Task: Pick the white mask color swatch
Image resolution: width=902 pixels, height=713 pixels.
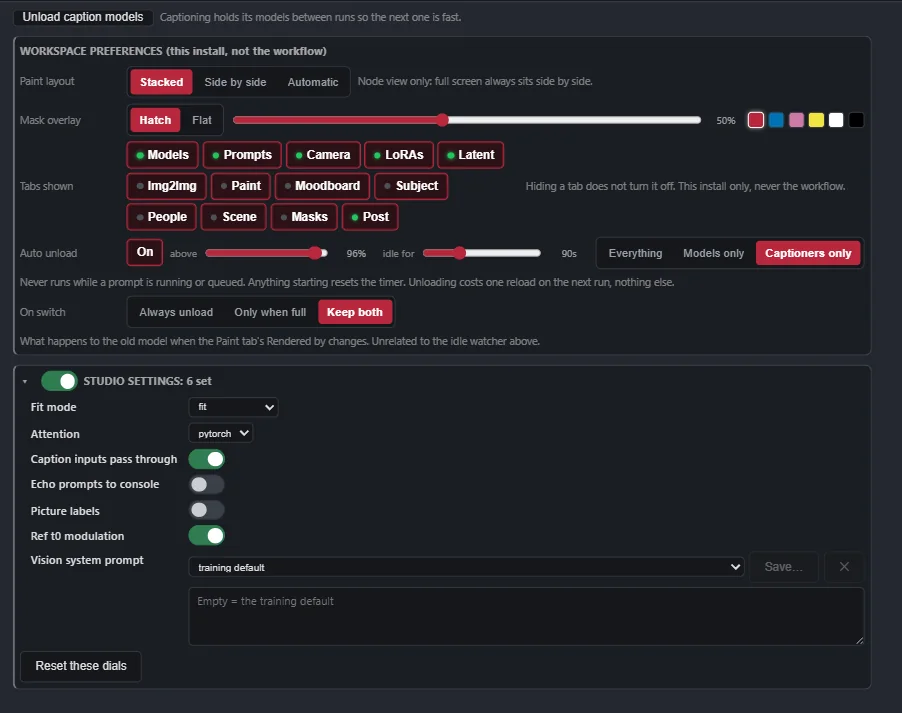Action: 836,120
